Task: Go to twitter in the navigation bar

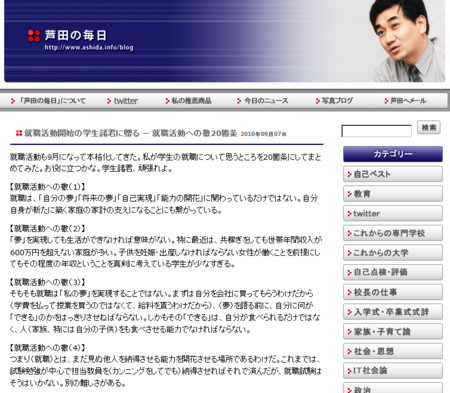Action: (x=126, y=101)
